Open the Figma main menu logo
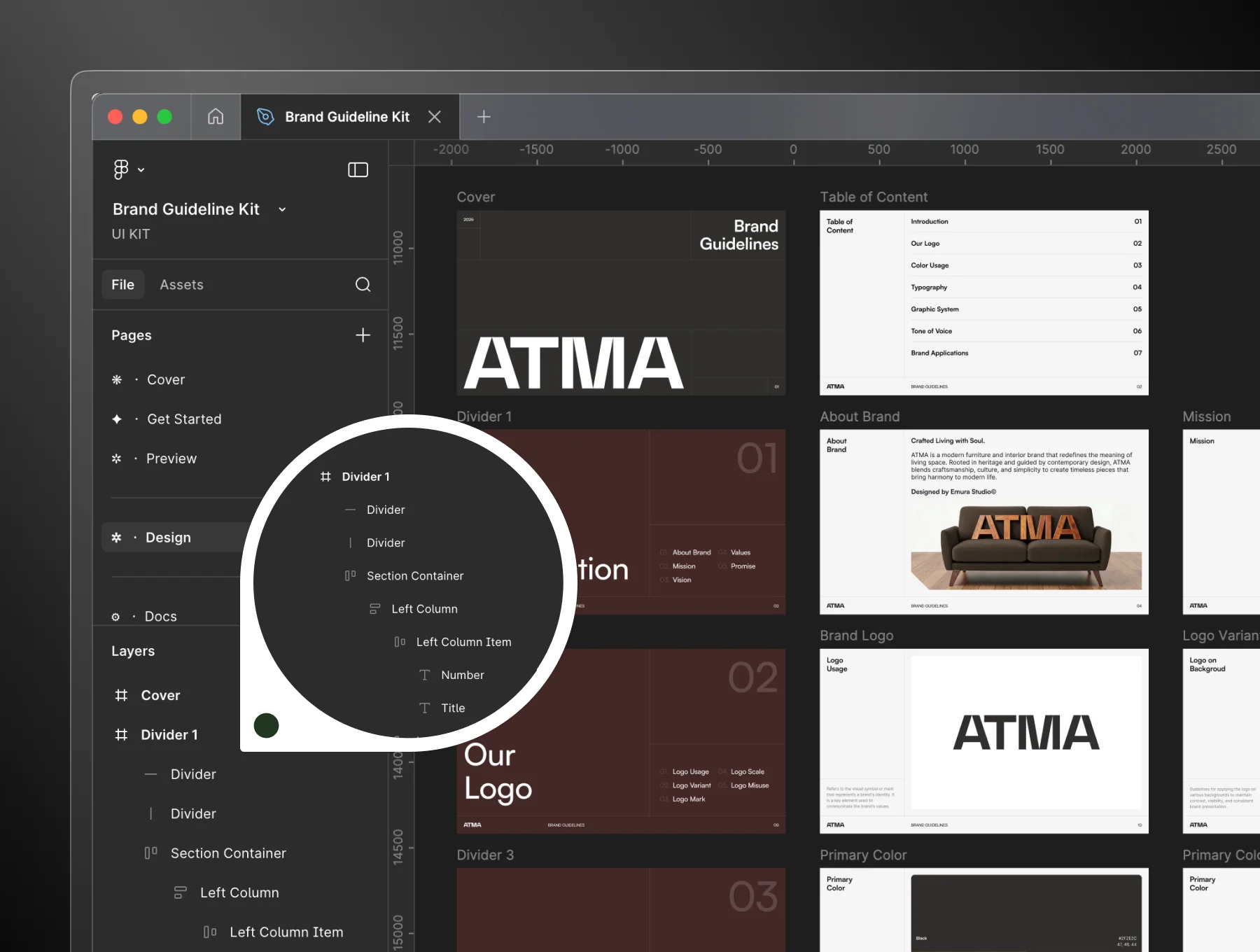 coord(121,169)
